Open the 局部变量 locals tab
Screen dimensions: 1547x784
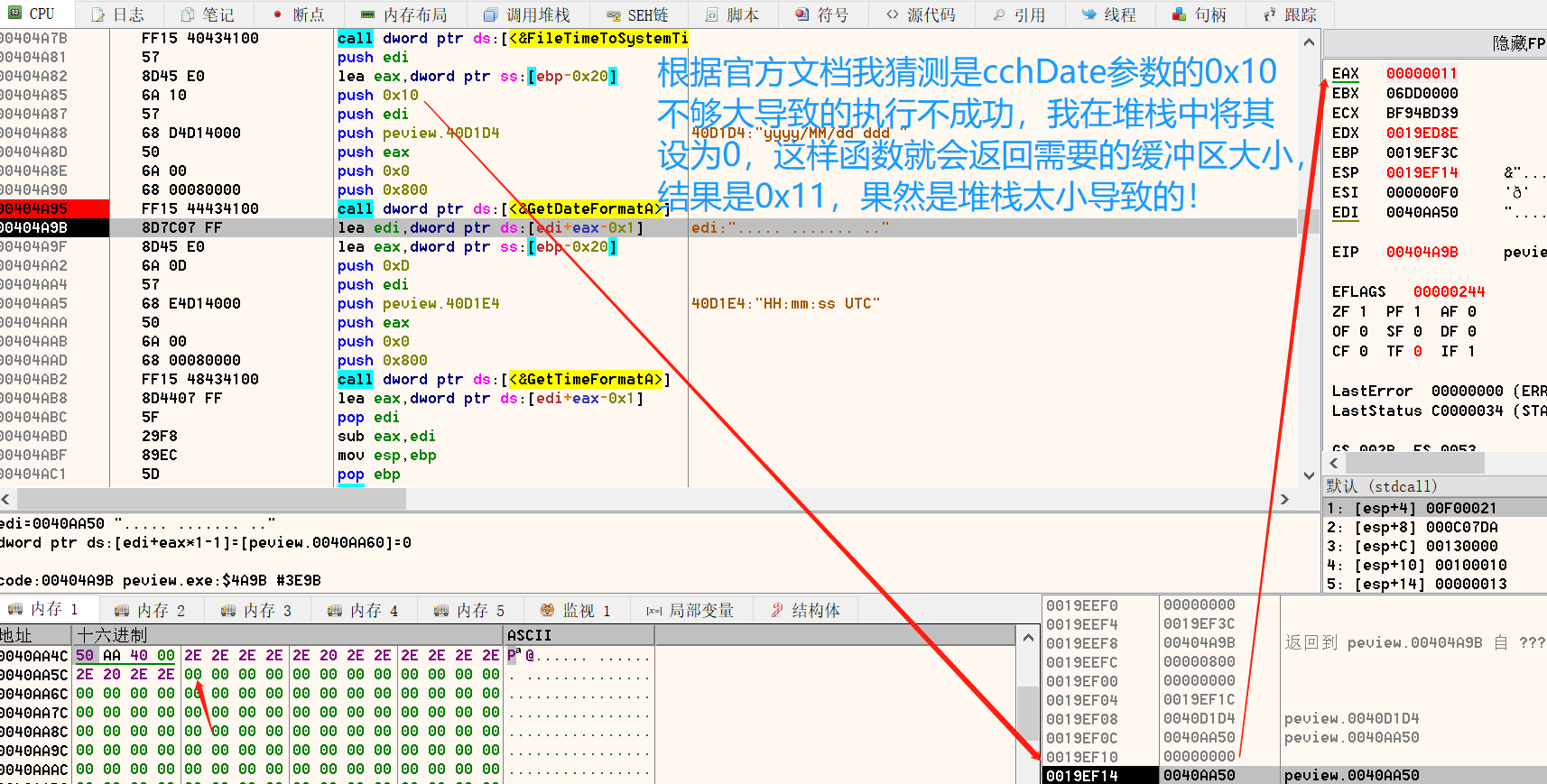click(x=691, y=610)
